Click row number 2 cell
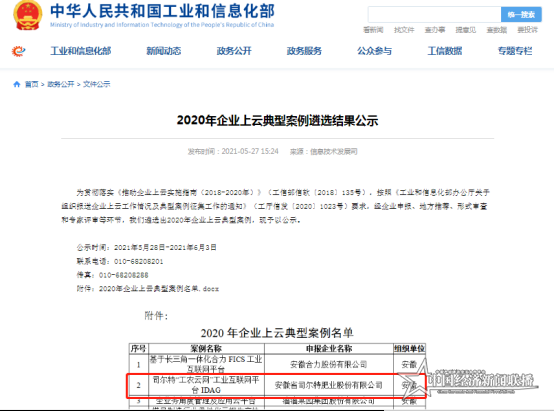 [x=138, y=385]
